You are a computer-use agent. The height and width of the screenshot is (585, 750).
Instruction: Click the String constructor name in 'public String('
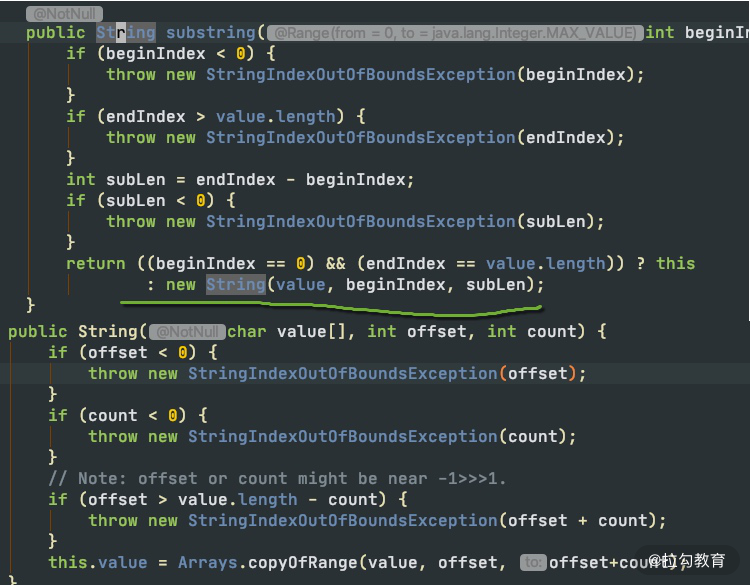[x=107, y=332]
